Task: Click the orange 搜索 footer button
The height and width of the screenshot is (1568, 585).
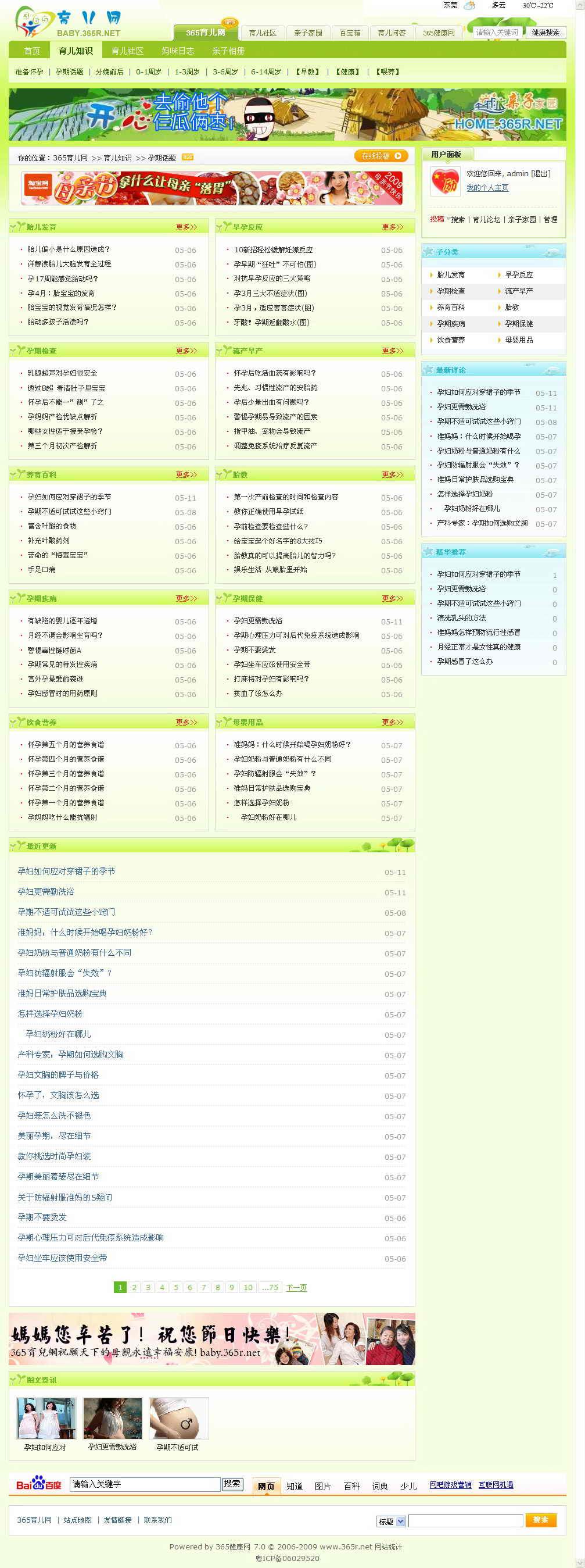Action: click(541, 1520)
